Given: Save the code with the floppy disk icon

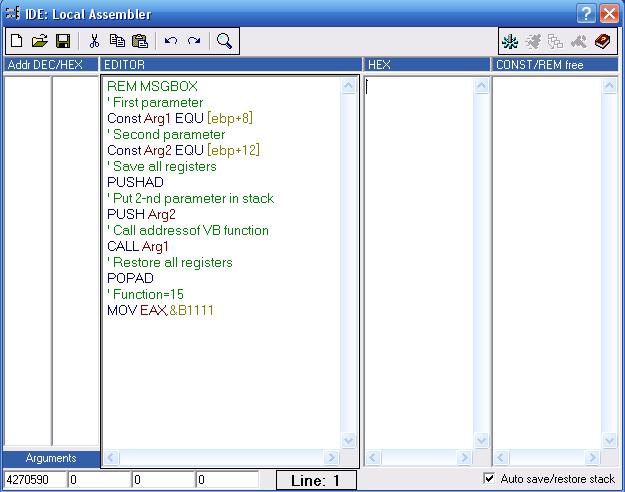Looking at the screenshot, I should click(x=63, y=41).
